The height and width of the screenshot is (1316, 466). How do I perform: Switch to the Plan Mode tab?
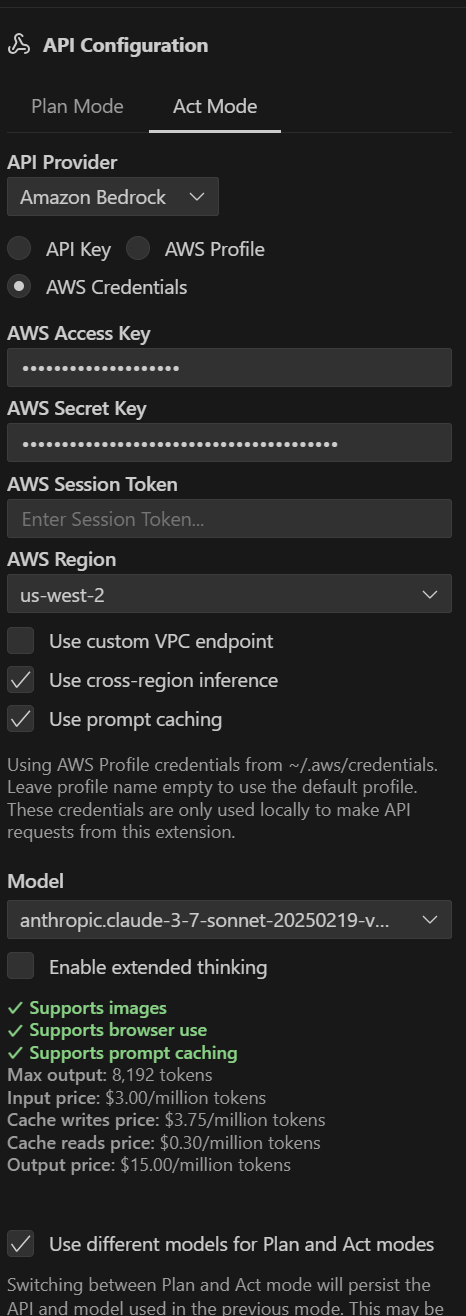(x=77, y=106)
